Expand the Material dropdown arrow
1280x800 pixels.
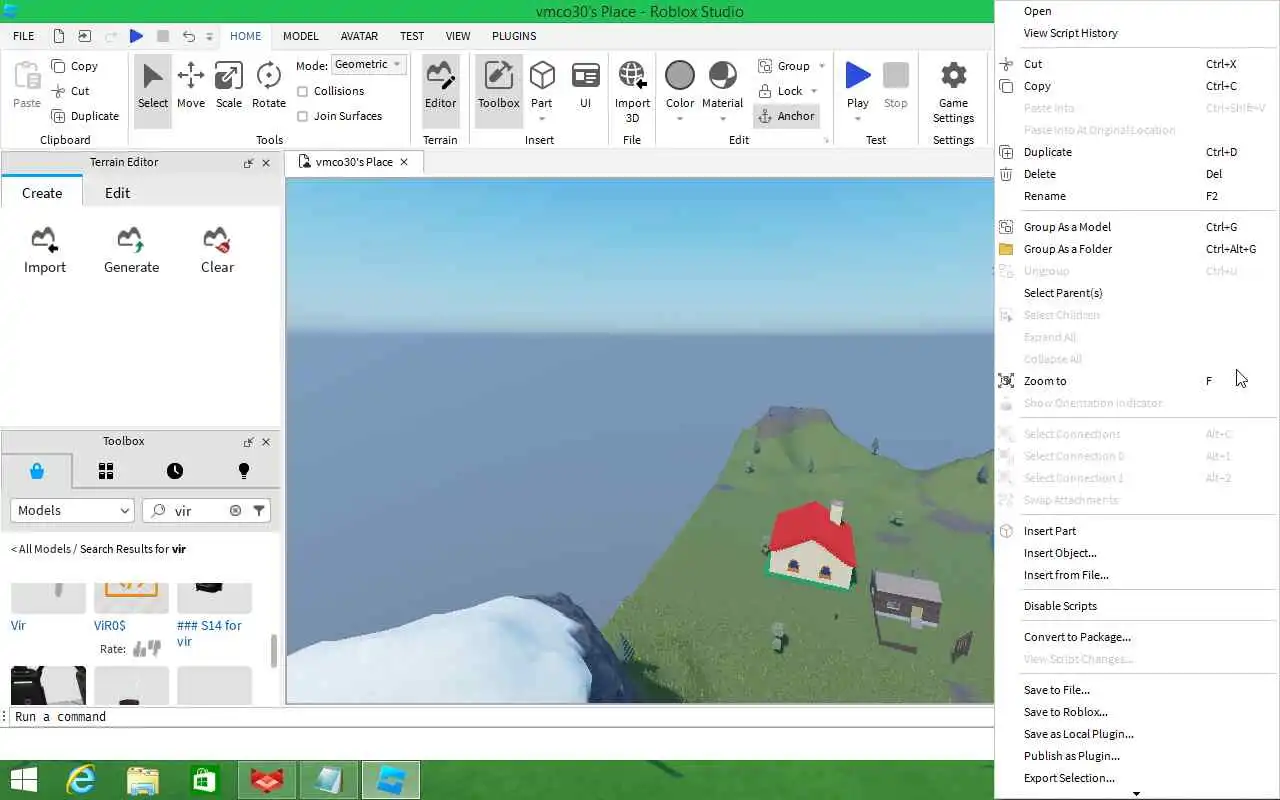pos(722,119)
